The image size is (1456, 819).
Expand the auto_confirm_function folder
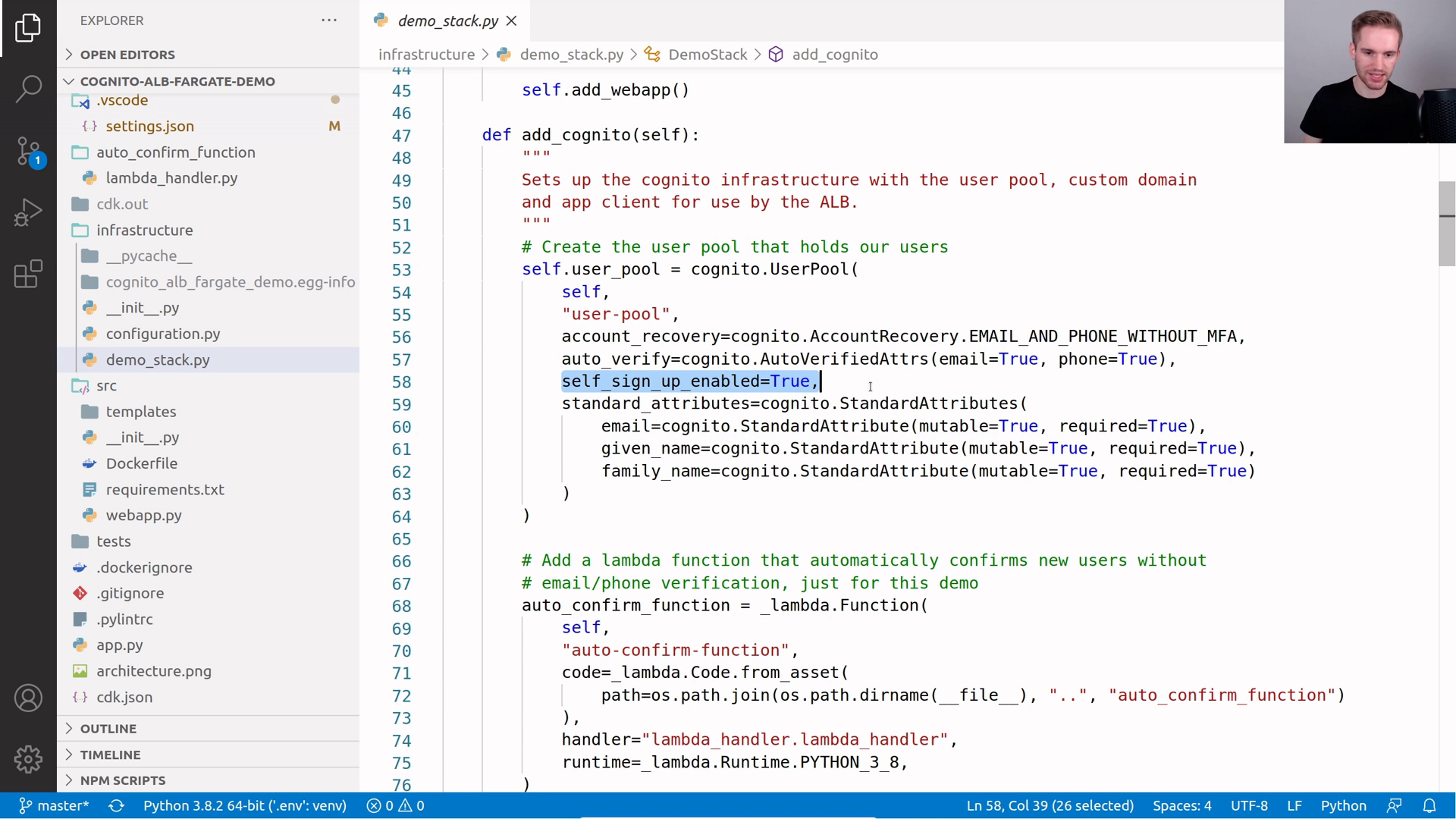pyautogui.click(x=175, y=152)
